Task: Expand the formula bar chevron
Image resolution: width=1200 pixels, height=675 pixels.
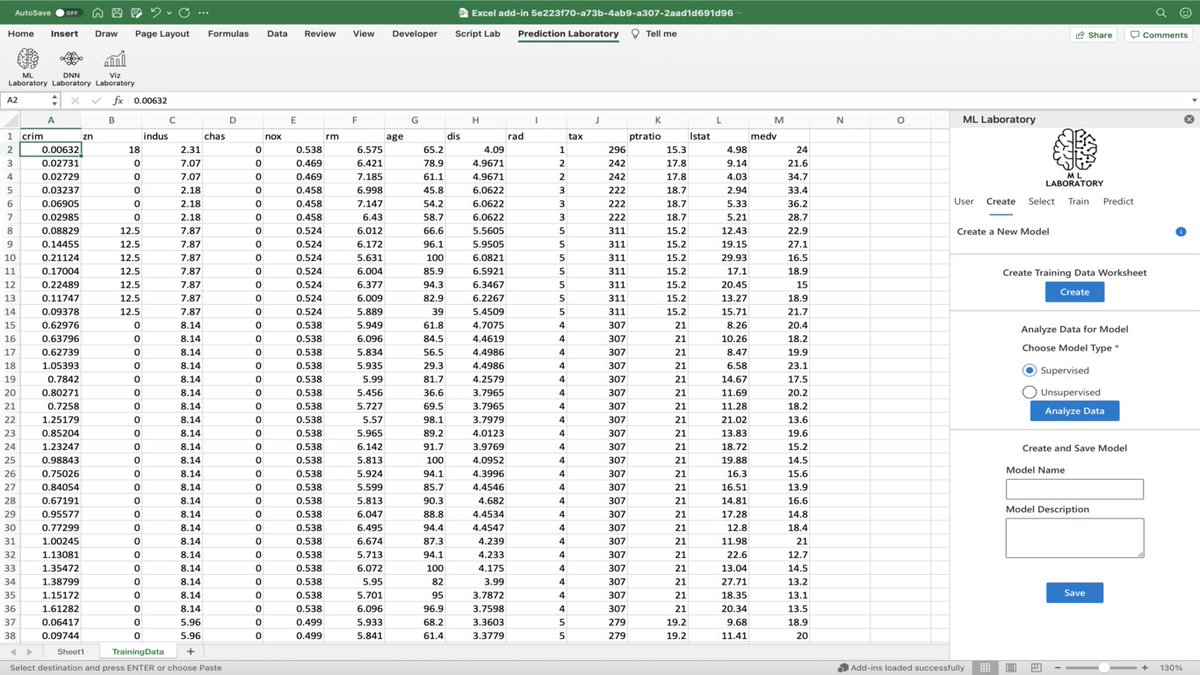Action: [1194, 101]
